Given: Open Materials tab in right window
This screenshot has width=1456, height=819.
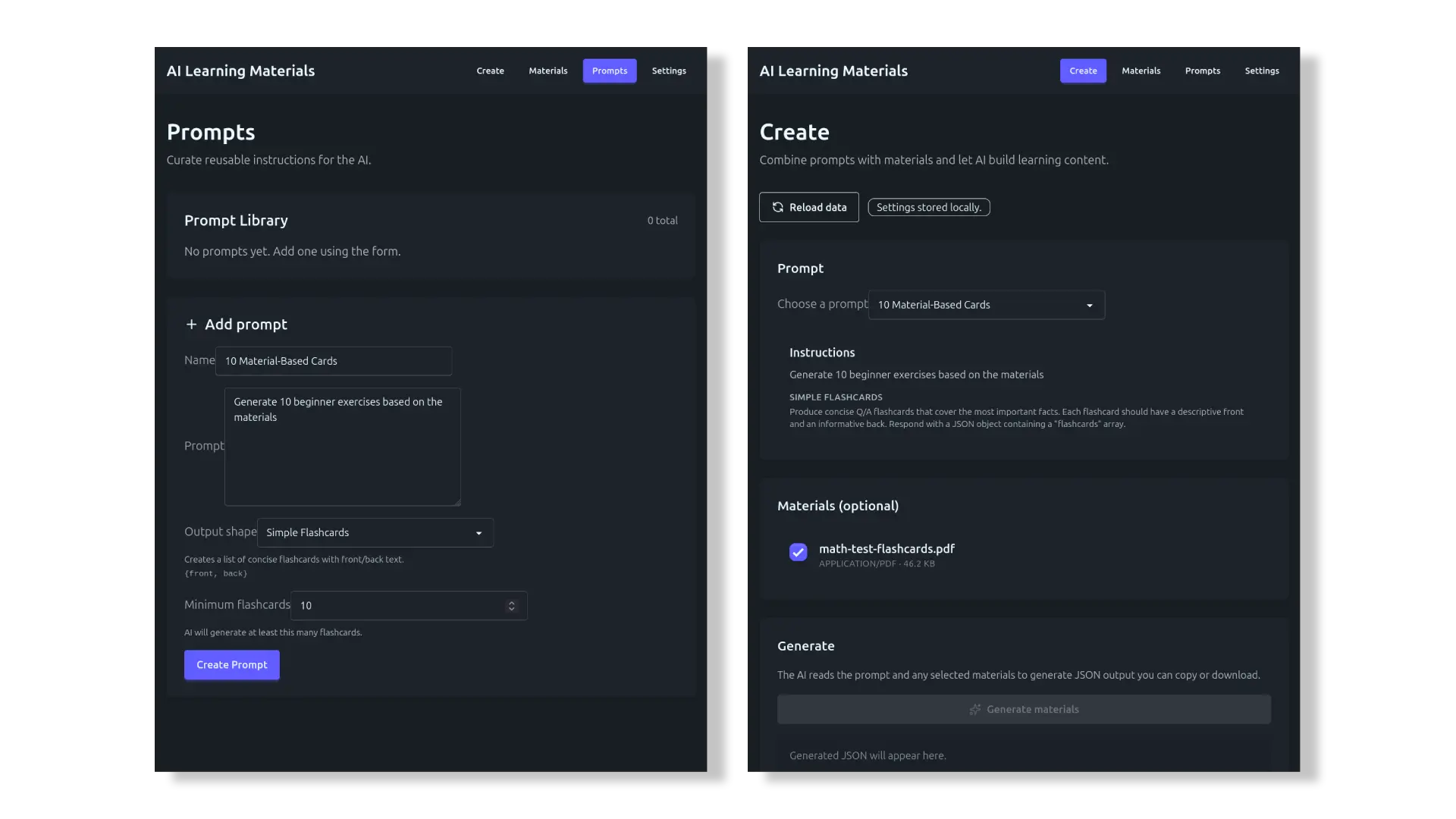Looking at the screenshot, I should [x=1141, y=71].
